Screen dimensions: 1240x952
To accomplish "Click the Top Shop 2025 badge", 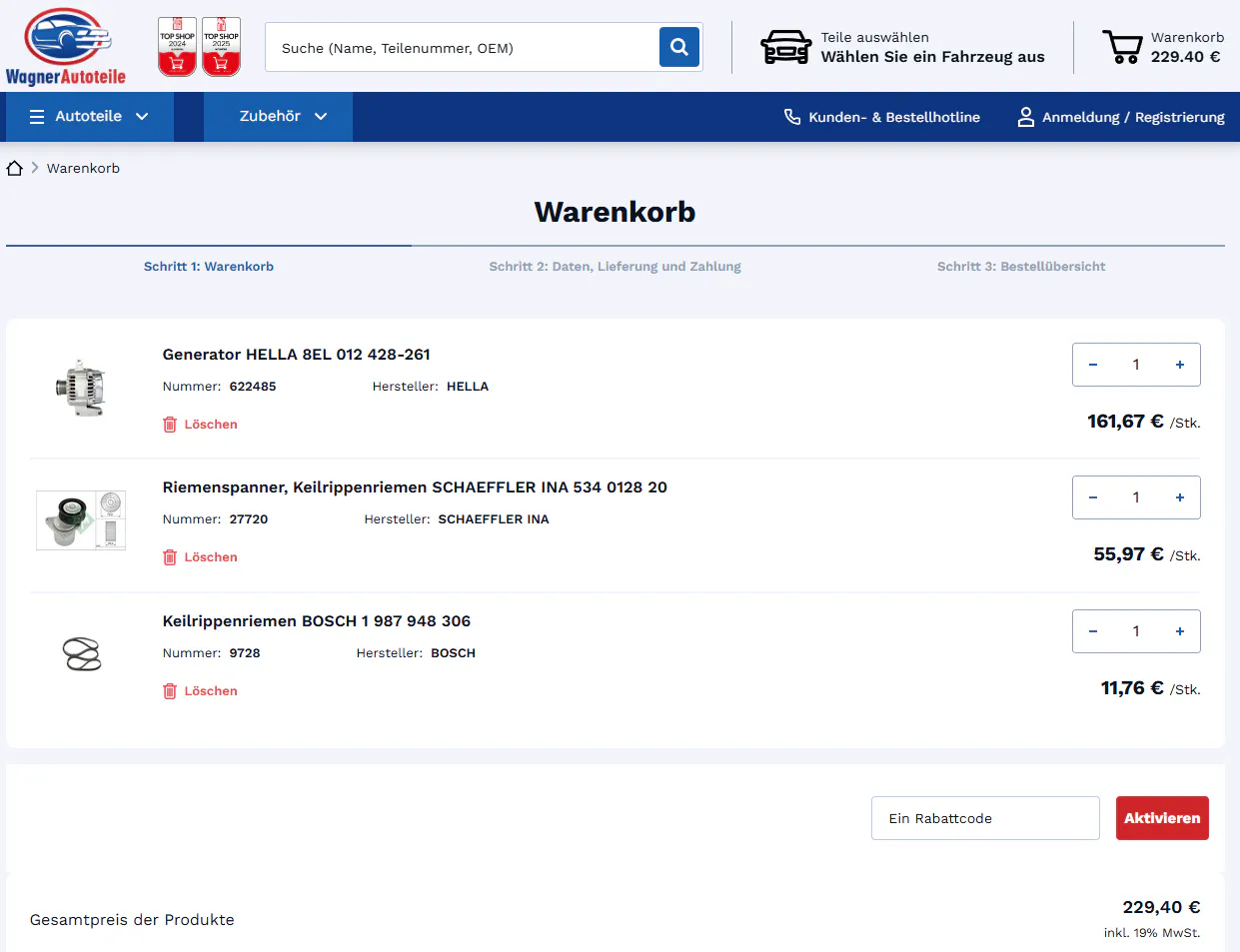I will click(221, 47).
